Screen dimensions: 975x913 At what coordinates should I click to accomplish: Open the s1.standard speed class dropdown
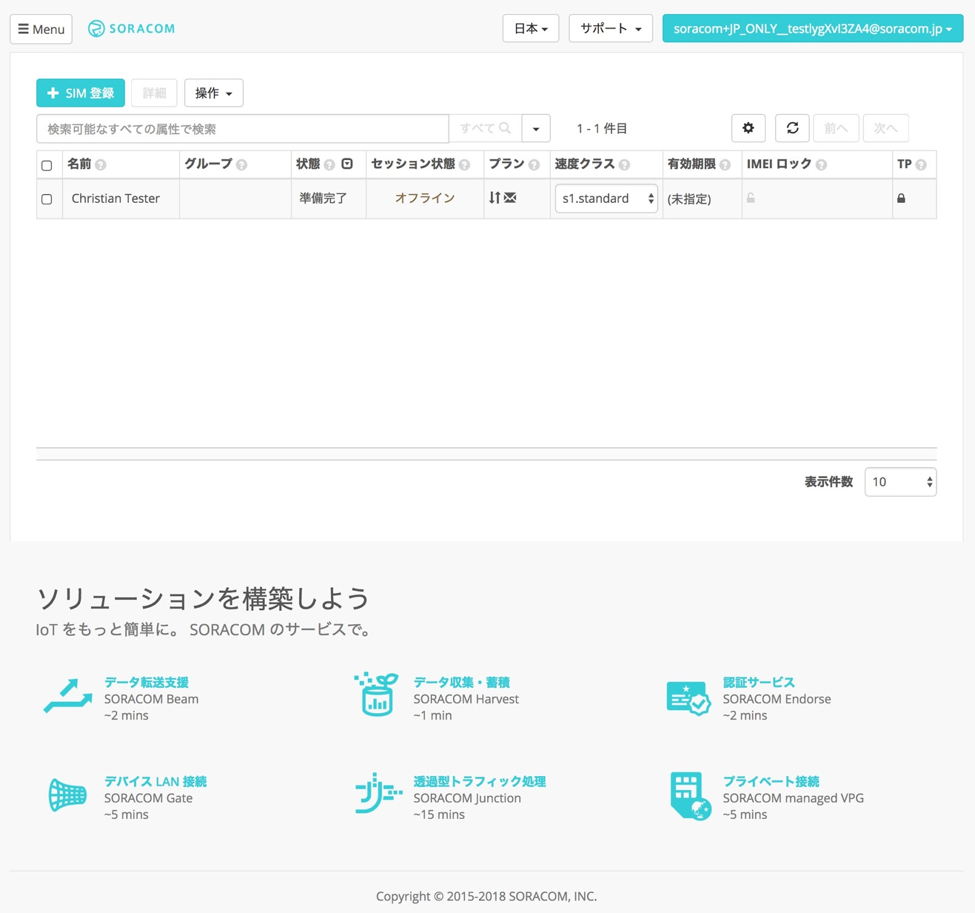click(x=606, y=198)
